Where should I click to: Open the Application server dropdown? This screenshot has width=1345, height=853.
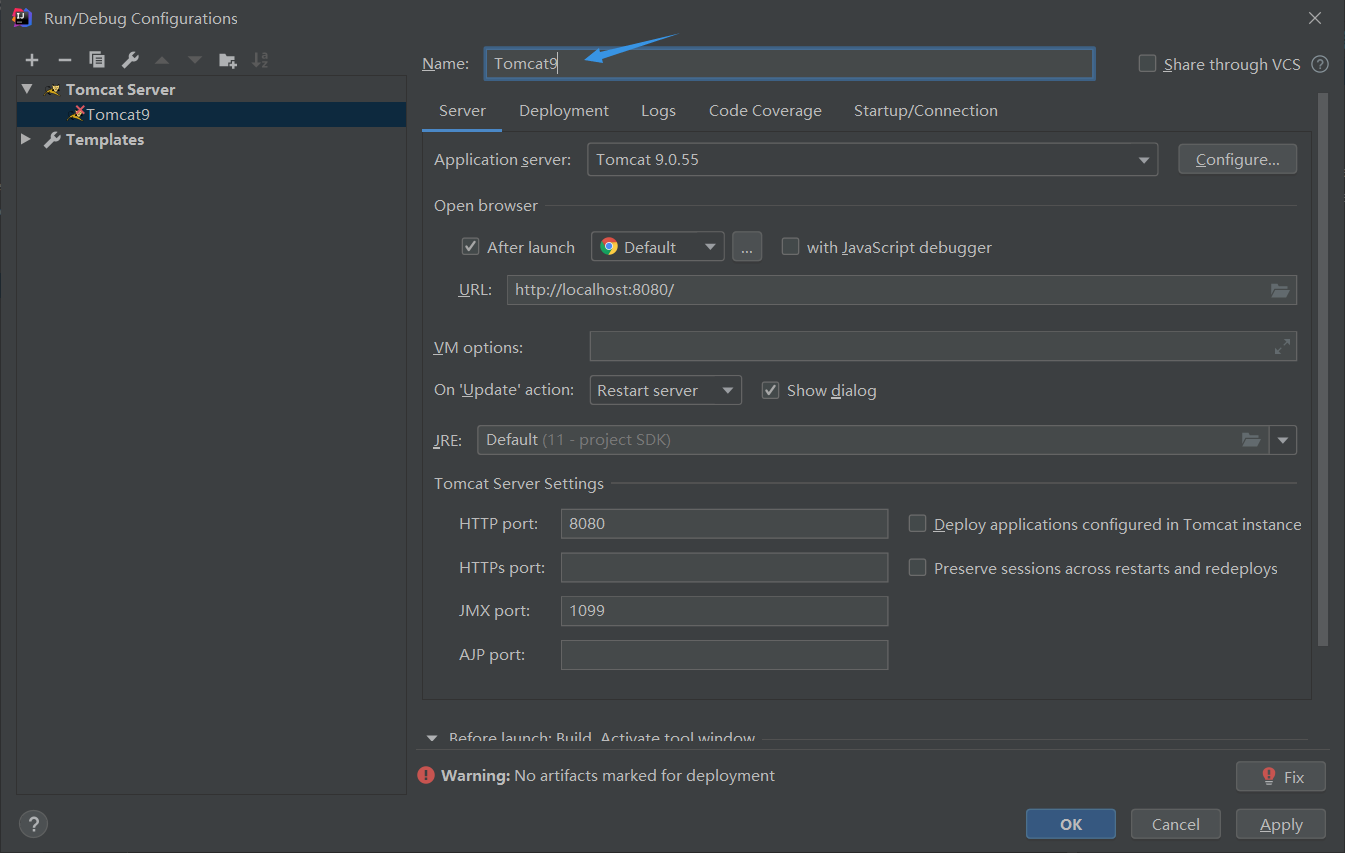point(872,160)
